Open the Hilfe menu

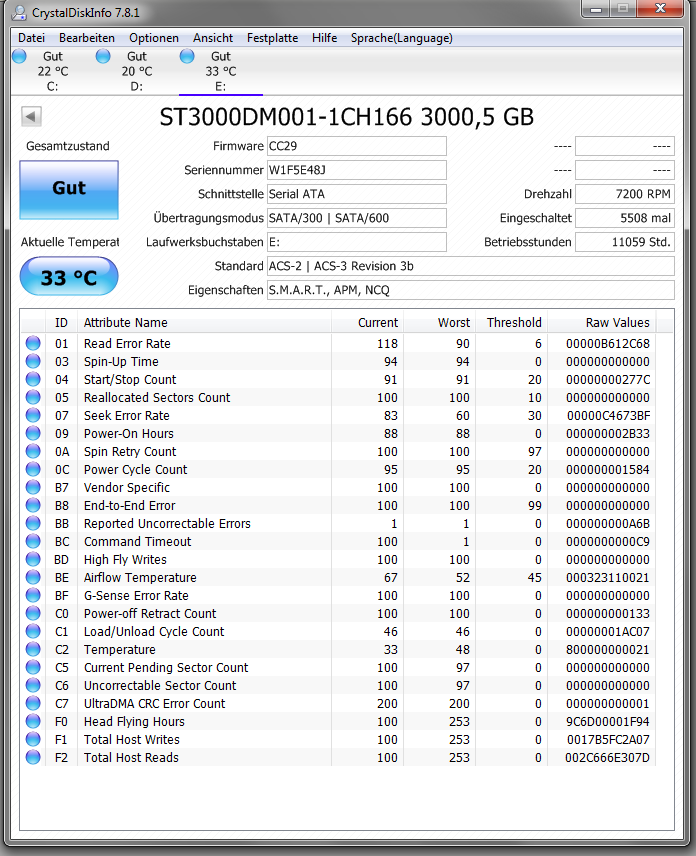(324, 38)
